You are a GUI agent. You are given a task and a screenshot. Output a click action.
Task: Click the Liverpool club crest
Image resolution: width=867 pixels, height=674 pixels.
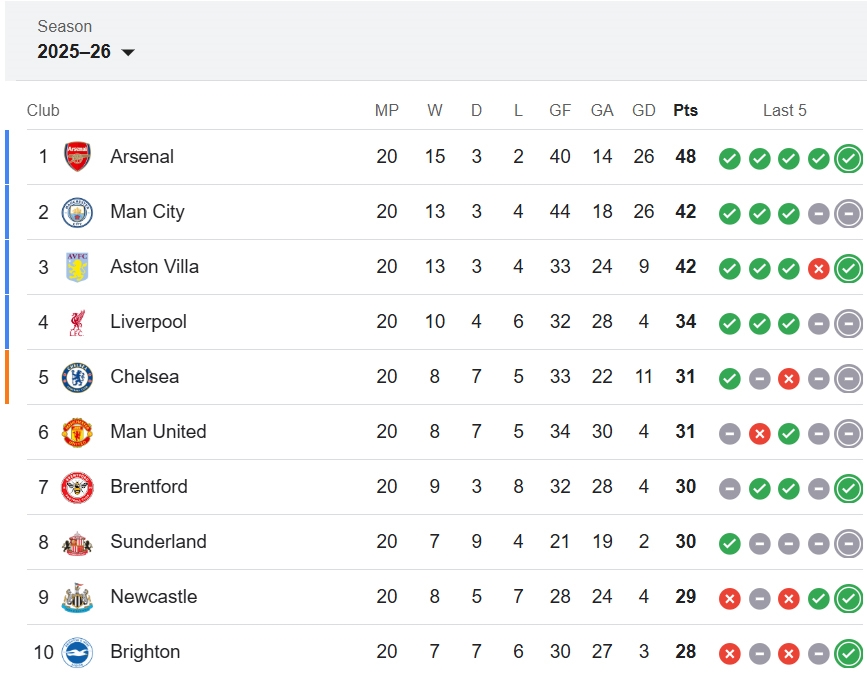pyautogui.click(x=77, y=322)
